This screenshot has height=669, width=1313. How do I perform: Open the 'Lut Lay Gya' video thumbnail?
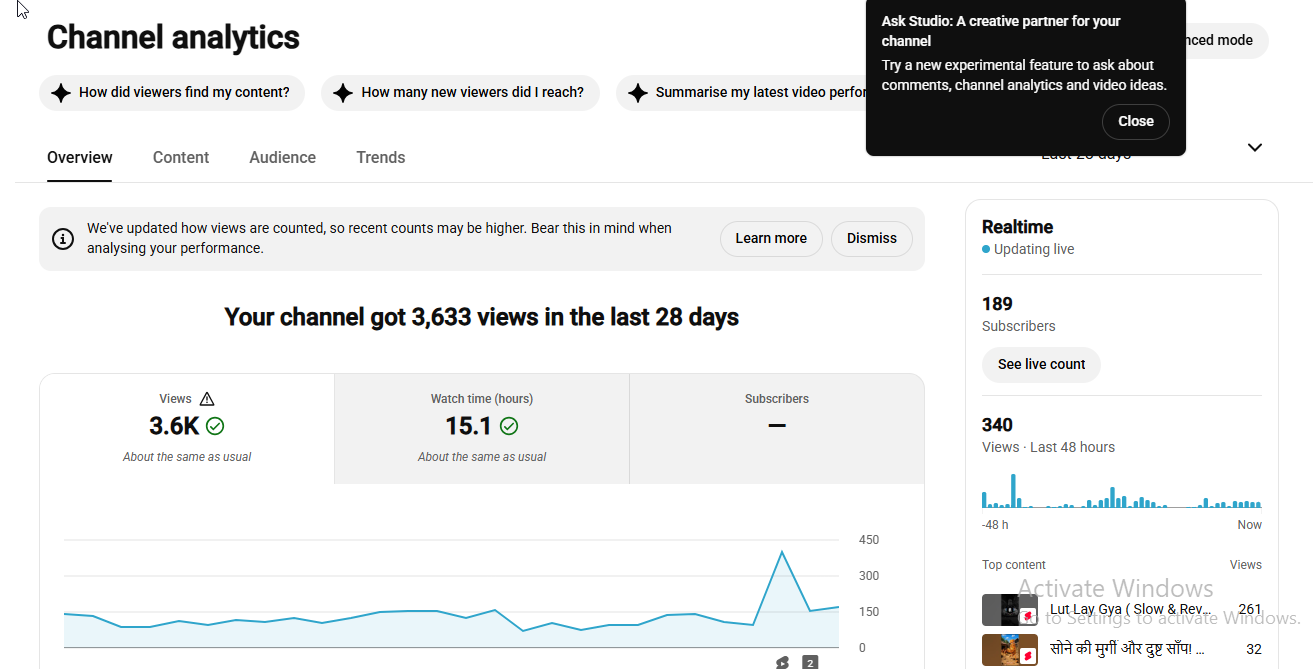pyautogui.click(x=1010, y=610)
